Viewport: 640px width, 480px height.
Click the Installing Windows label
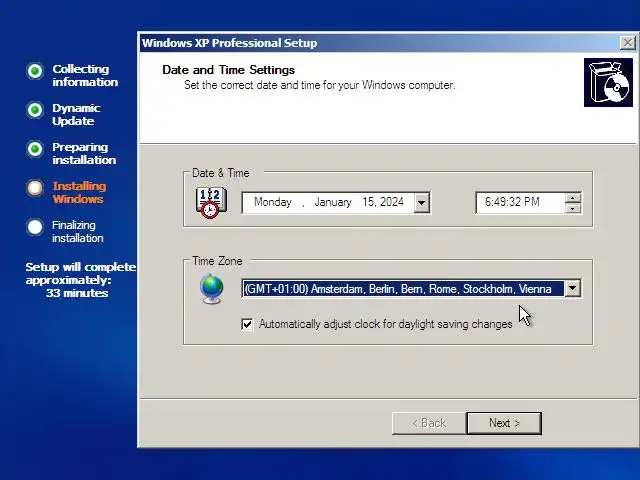click(x=79, y=192)
